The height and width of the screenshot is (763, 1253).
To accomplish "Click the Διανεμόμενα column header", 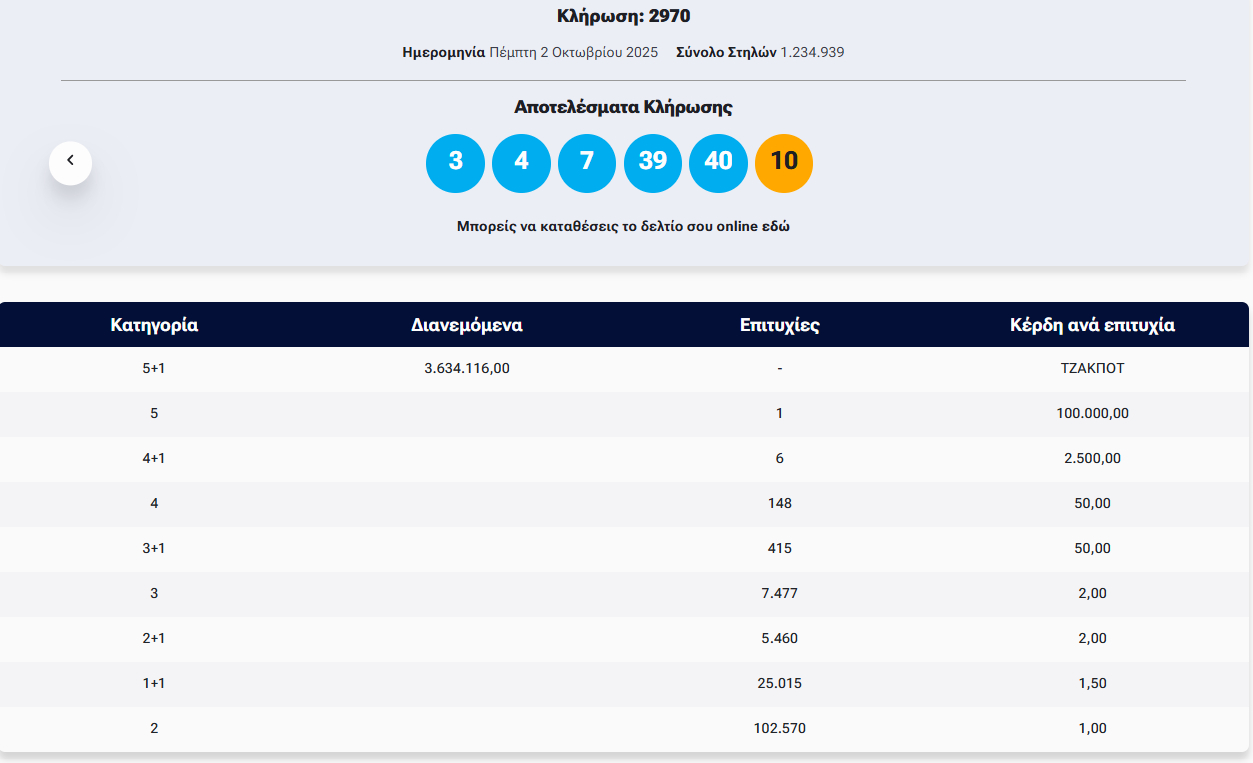I will click(467, 325).
